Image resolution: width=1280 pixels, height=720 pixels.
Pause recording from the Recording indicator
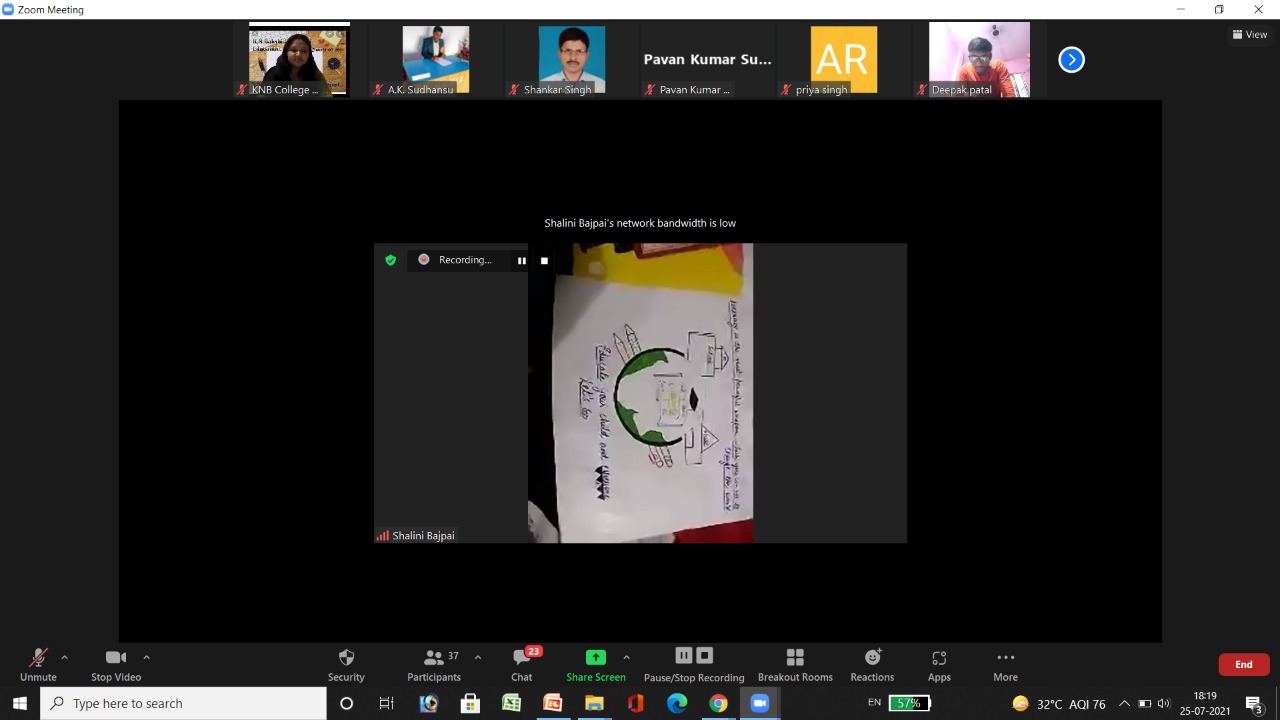521,260
